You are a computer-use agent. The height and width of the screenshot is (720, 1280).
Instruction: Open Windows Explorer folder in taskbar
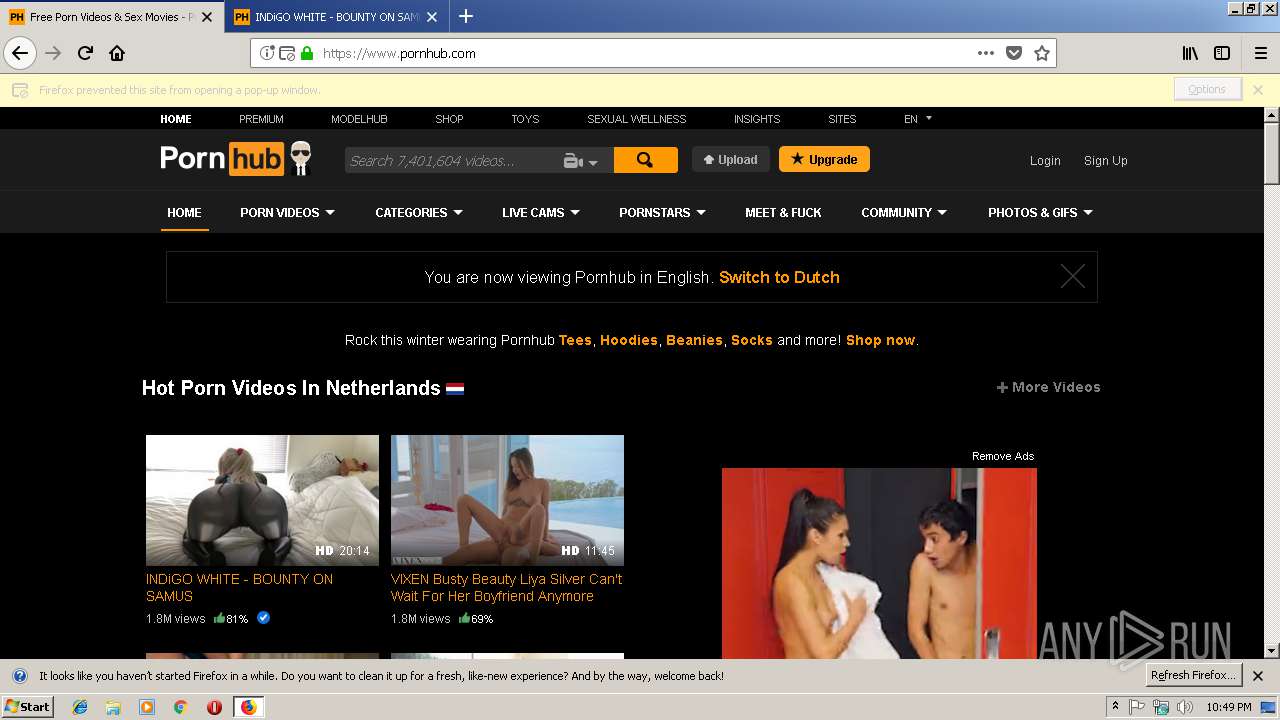click(113, 707)
